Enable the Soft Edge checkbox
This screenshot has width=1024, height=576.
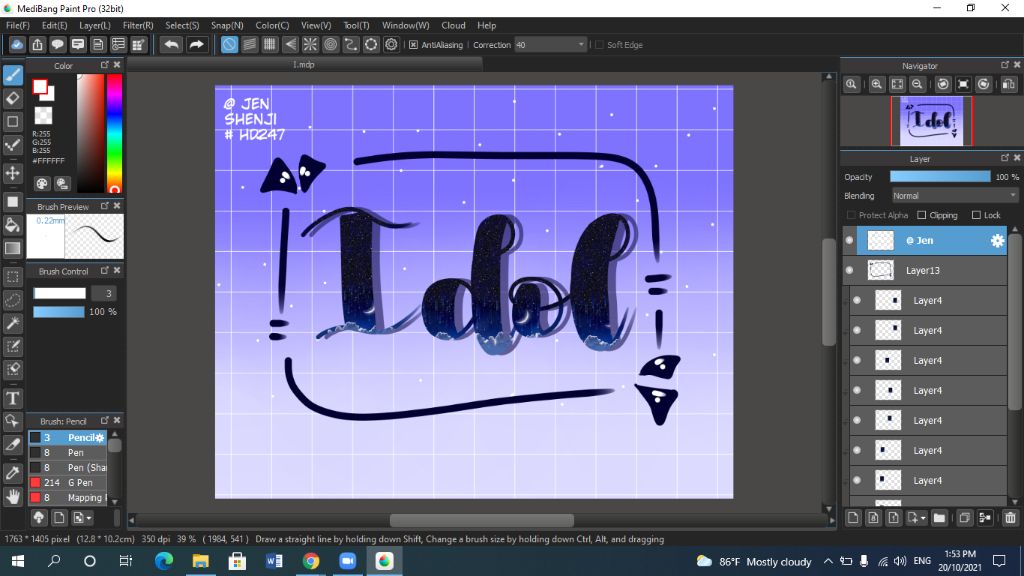coord(599,44)
